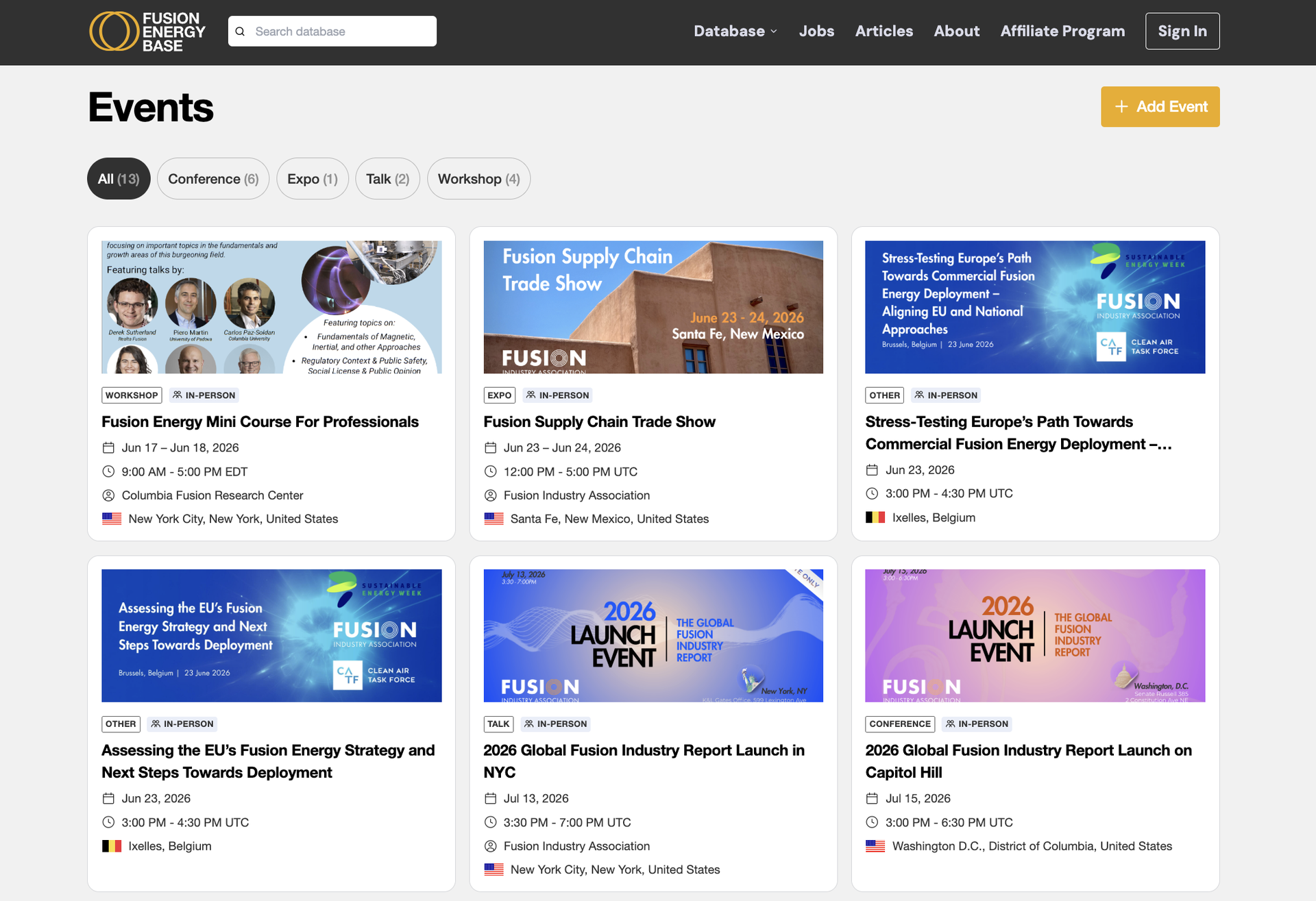1316x901 pixels.
Task: Click the US flag beside Santa Fe, New Mexico
Action: pyautogui.click(x=493, y=519)
